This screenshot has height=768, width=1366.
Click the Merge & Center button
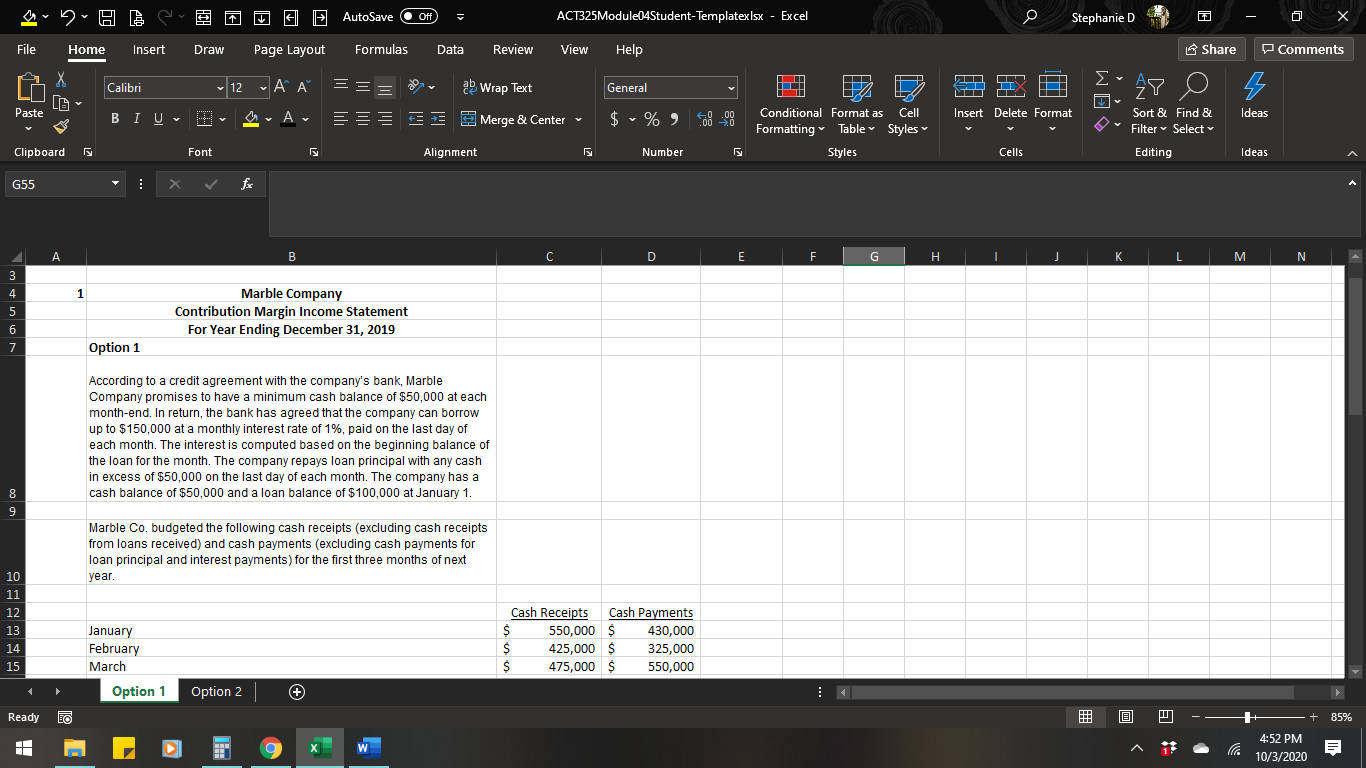[x=514, y=119]
